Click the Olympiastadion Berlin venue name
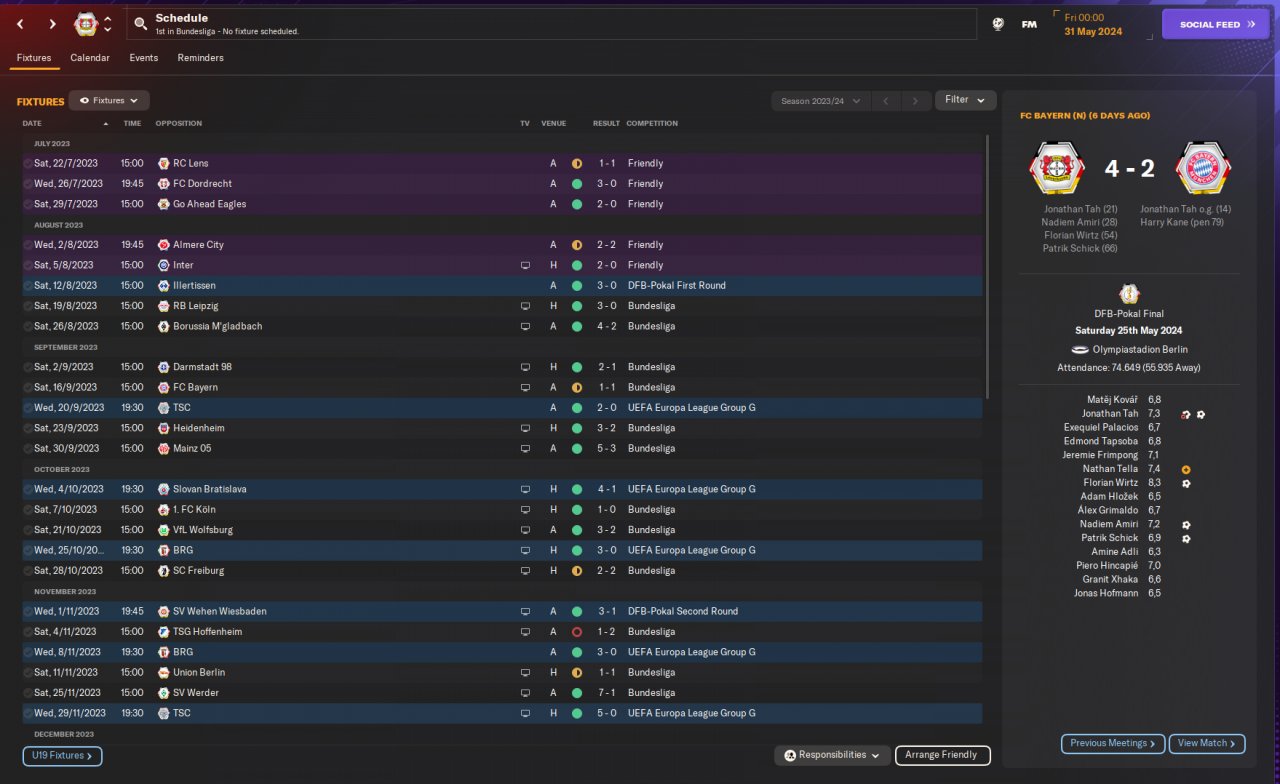 tap(1140, 350)
